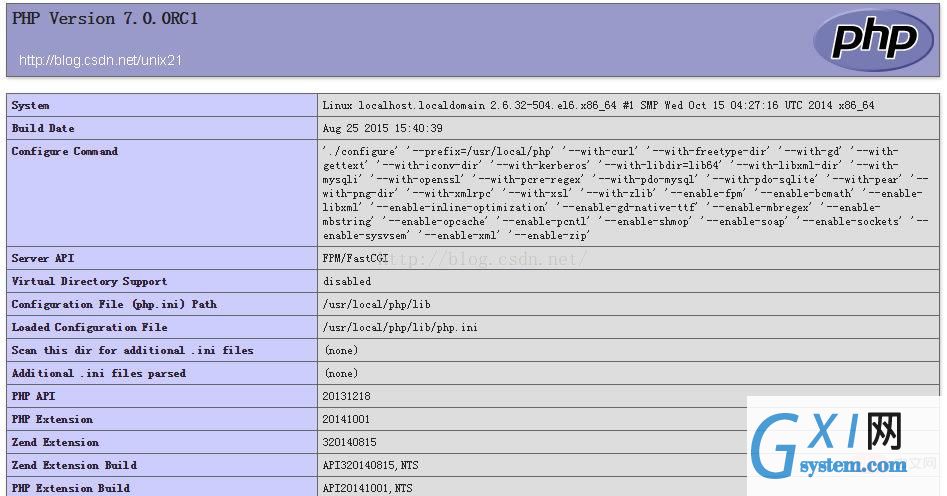Click the 'Loaded Configuration File' label
Screen dimensions: 947x496
[x=89, y=327]
